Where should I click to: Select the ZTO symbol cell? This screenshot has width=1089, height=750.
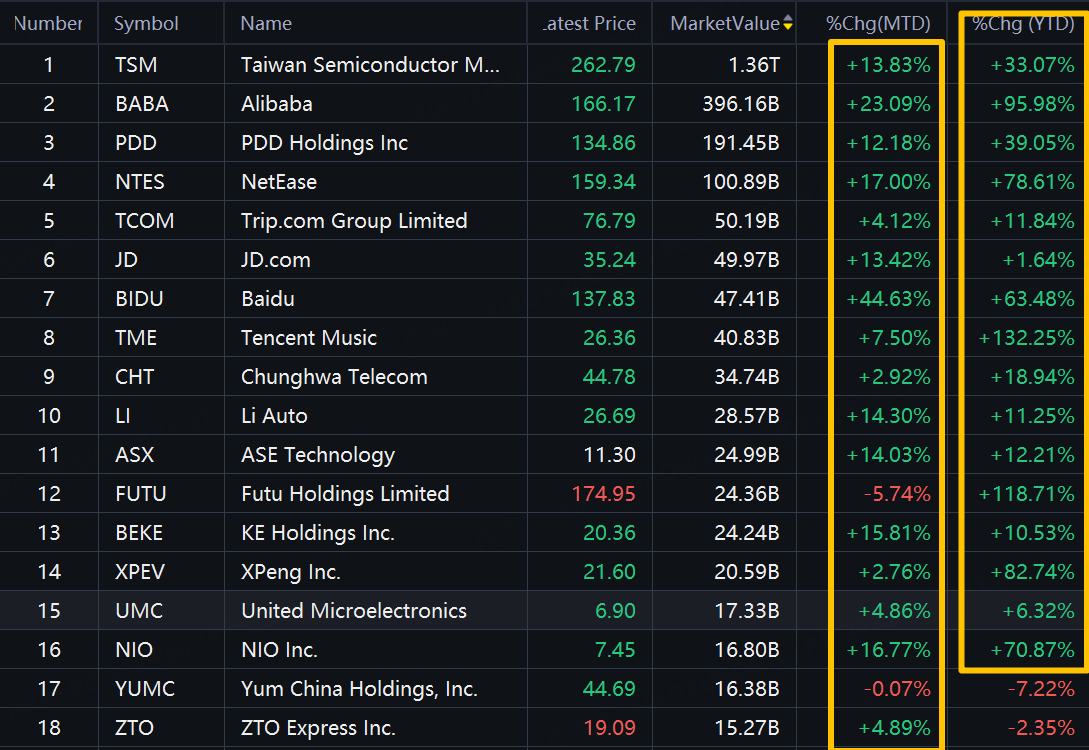[135, 727]
